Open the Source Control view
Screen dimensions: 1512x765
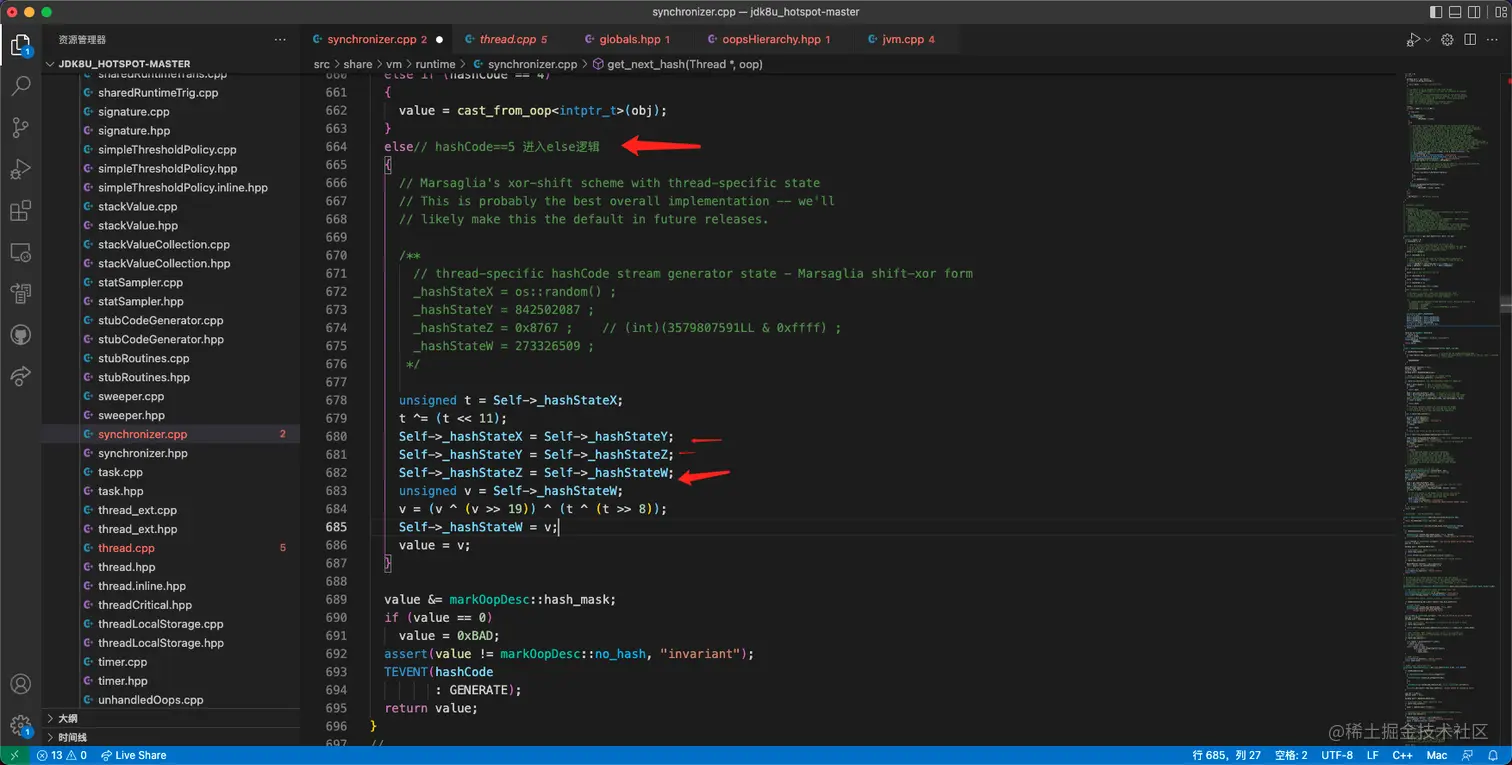20,128
